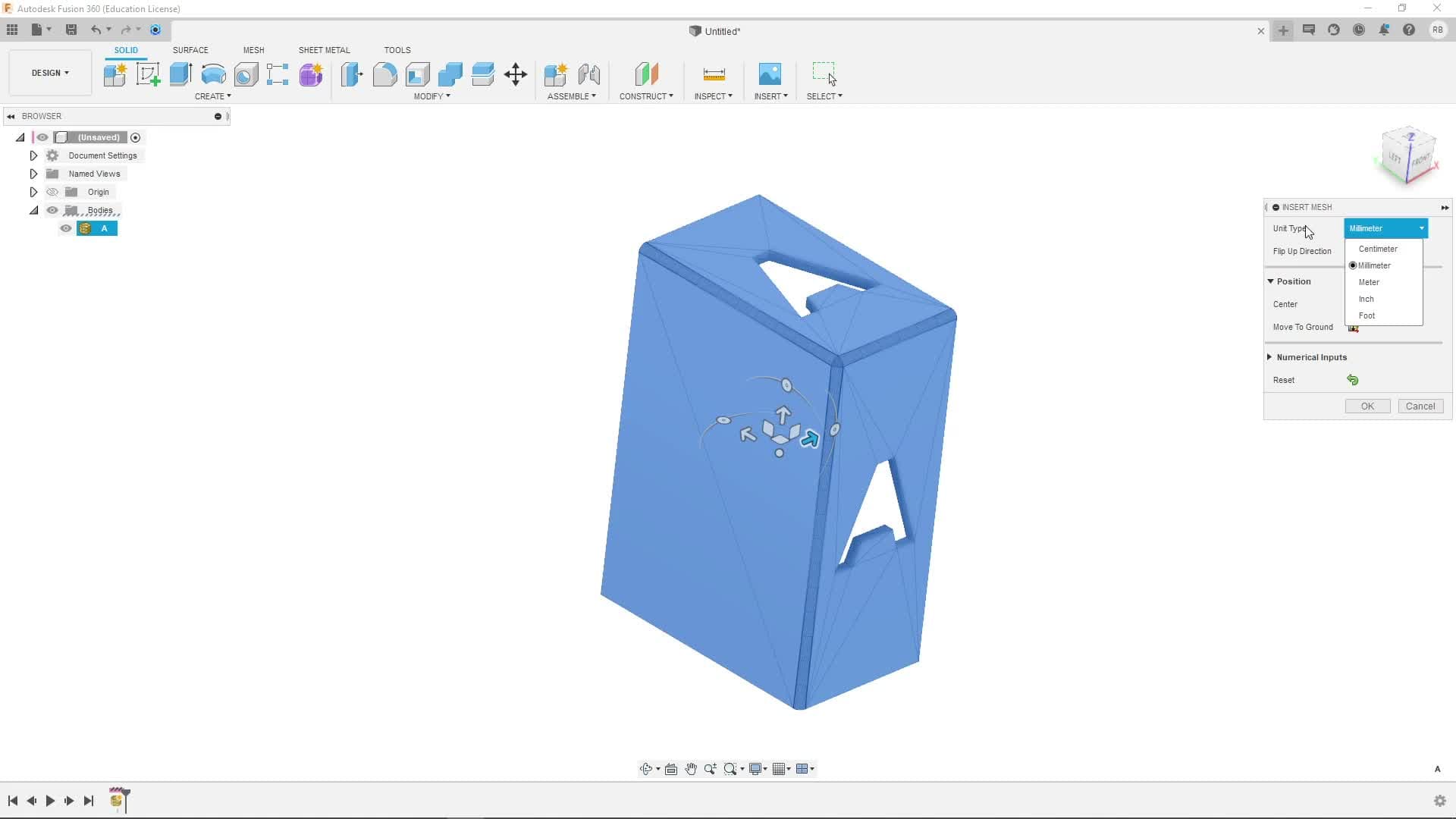Open the data panel grid icon
The image size is (1456, 819).
pyautogui.click(x=12, y=30)
